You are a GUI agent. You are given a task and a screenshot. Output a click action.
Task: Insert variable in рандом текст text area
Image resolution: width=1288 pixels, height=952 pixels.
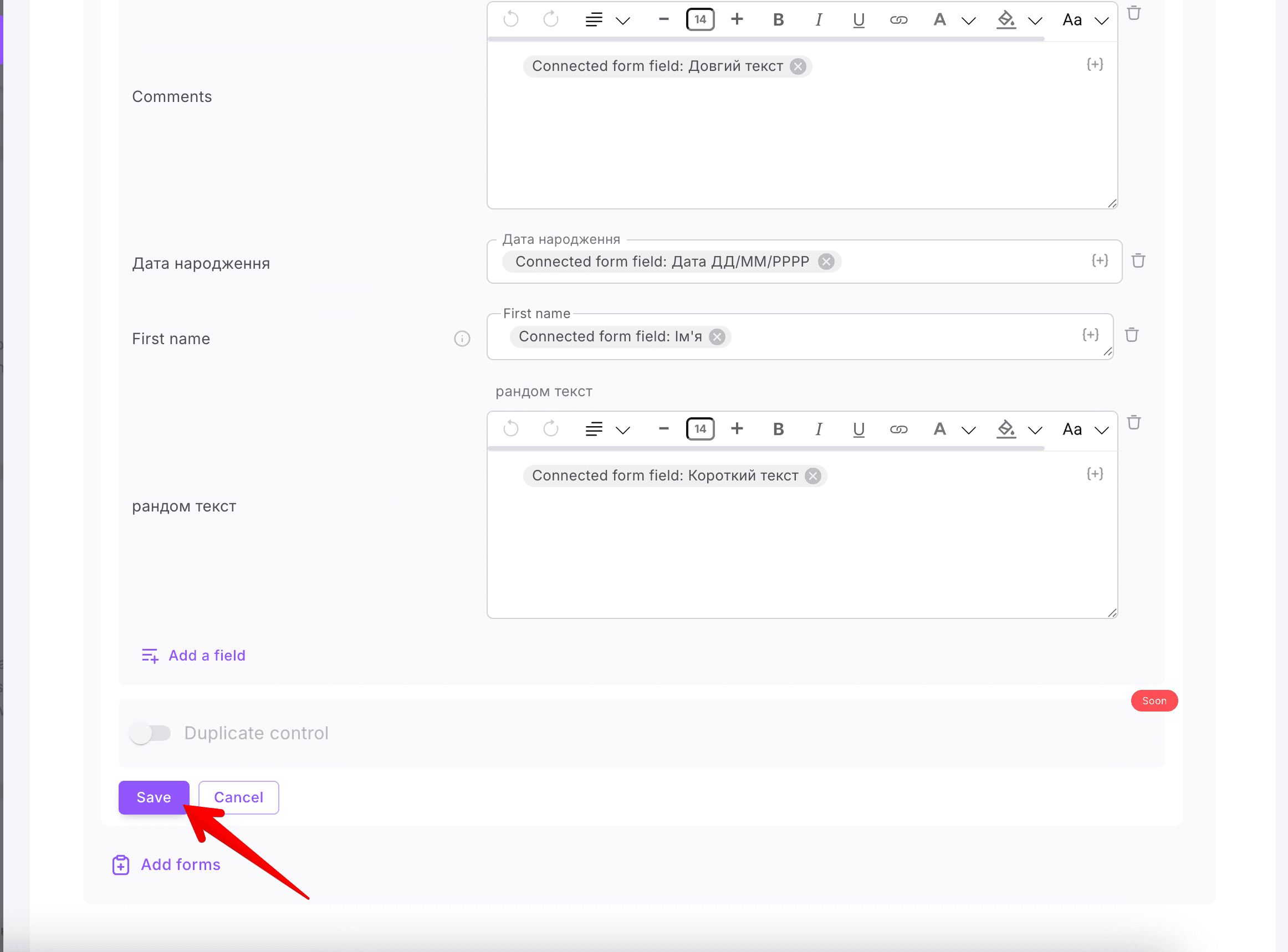click(x=1095, y=474)
